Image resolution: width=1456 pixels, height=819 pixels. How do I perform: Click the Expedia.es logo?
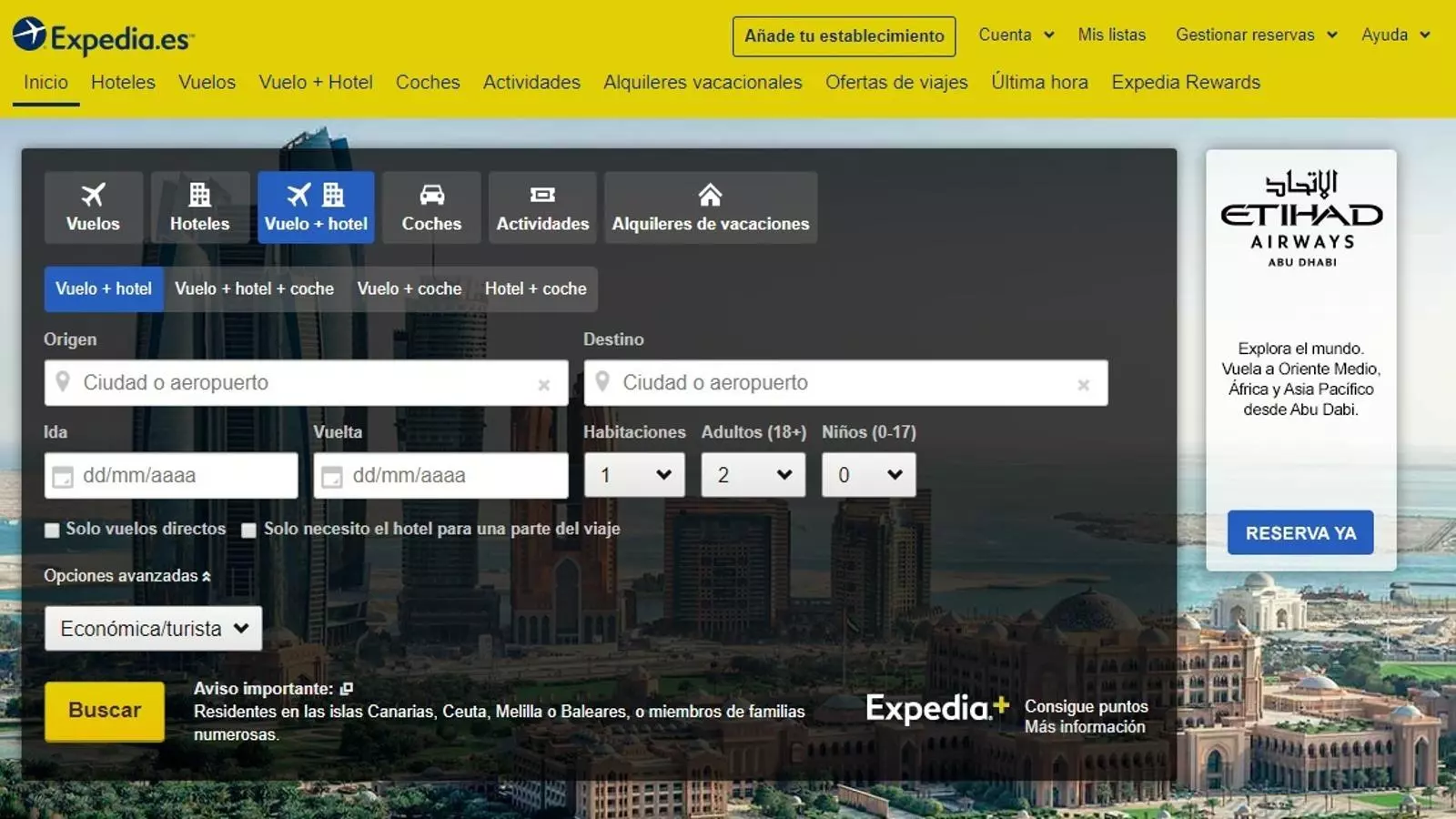(103, 37)
